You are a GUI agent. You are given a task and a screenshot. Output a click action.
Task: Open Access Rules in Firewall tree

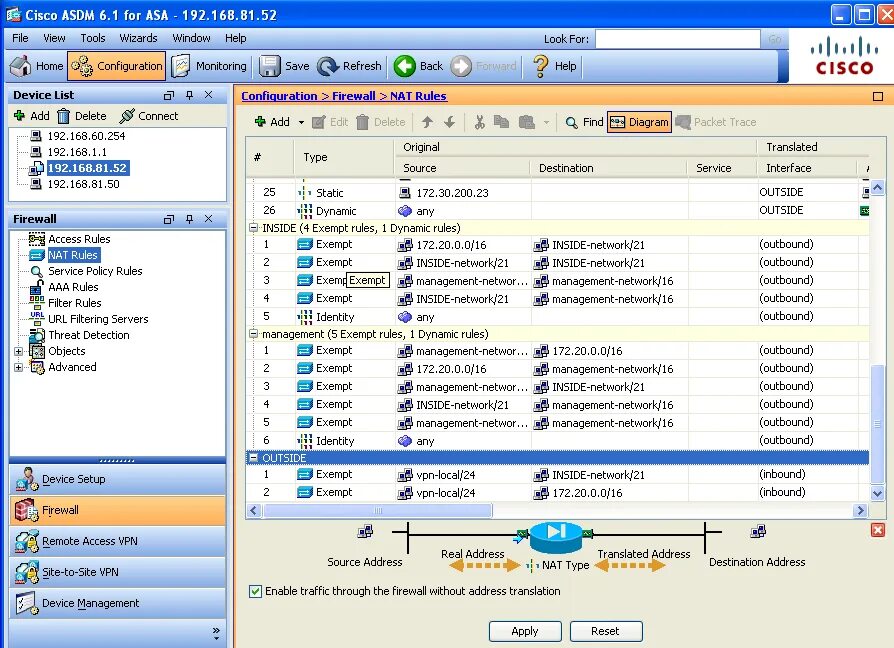tap(79, 239)
